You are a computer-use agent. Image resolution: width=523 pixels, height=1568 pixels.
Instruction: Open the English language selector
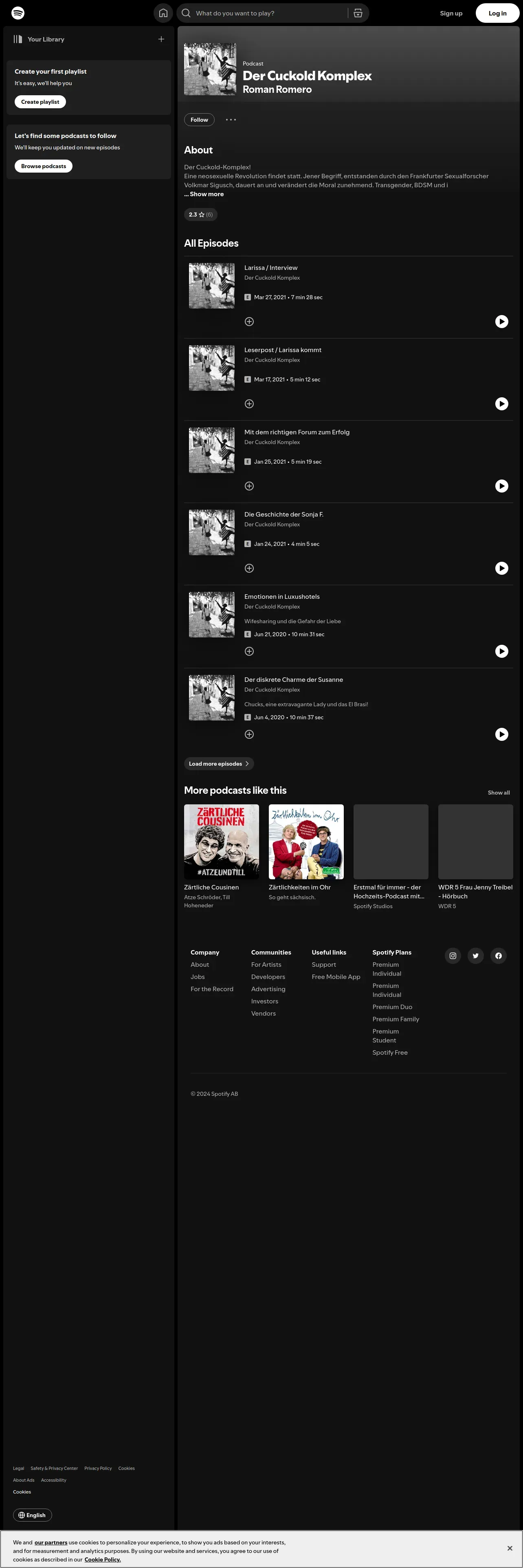32,1515
